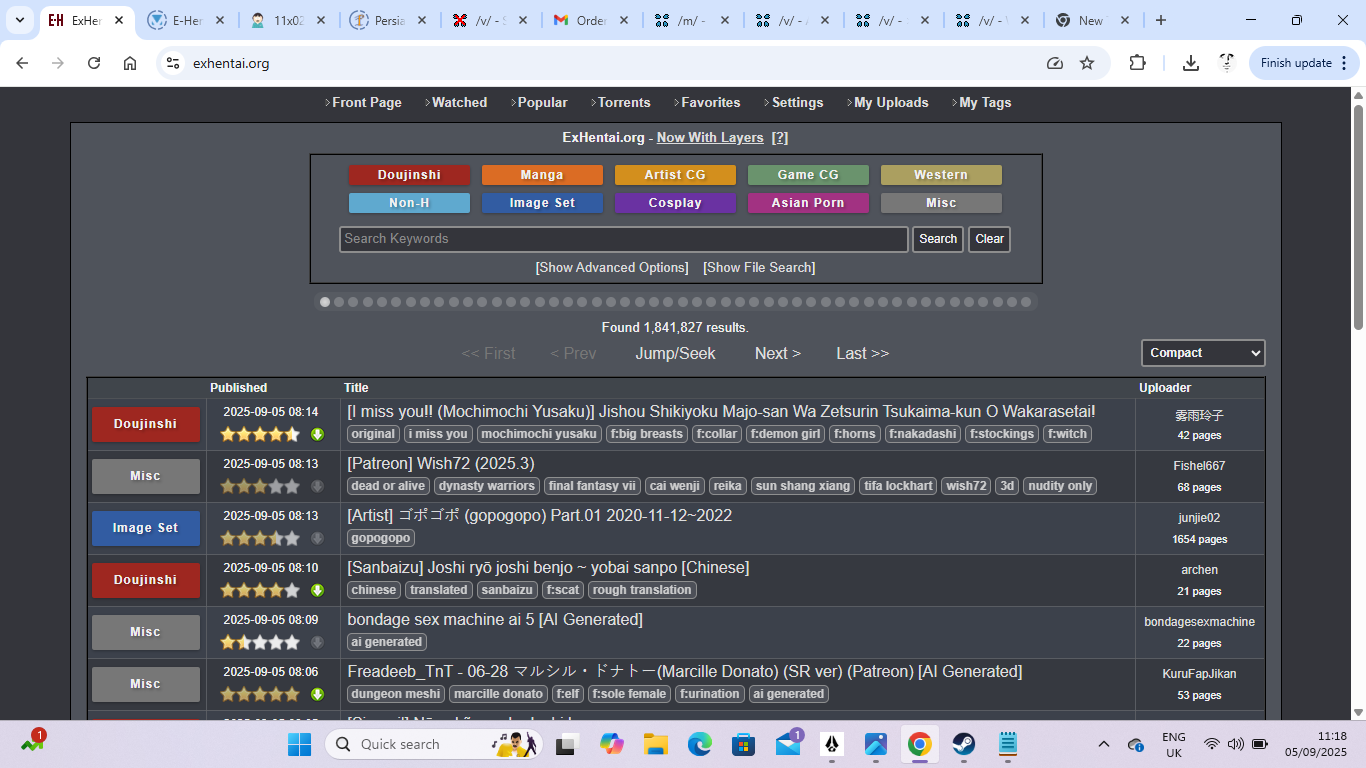Toggle the Cosplay category filter
The image size is (1366, 768).
pyautogui.click(x=675, y=203)
